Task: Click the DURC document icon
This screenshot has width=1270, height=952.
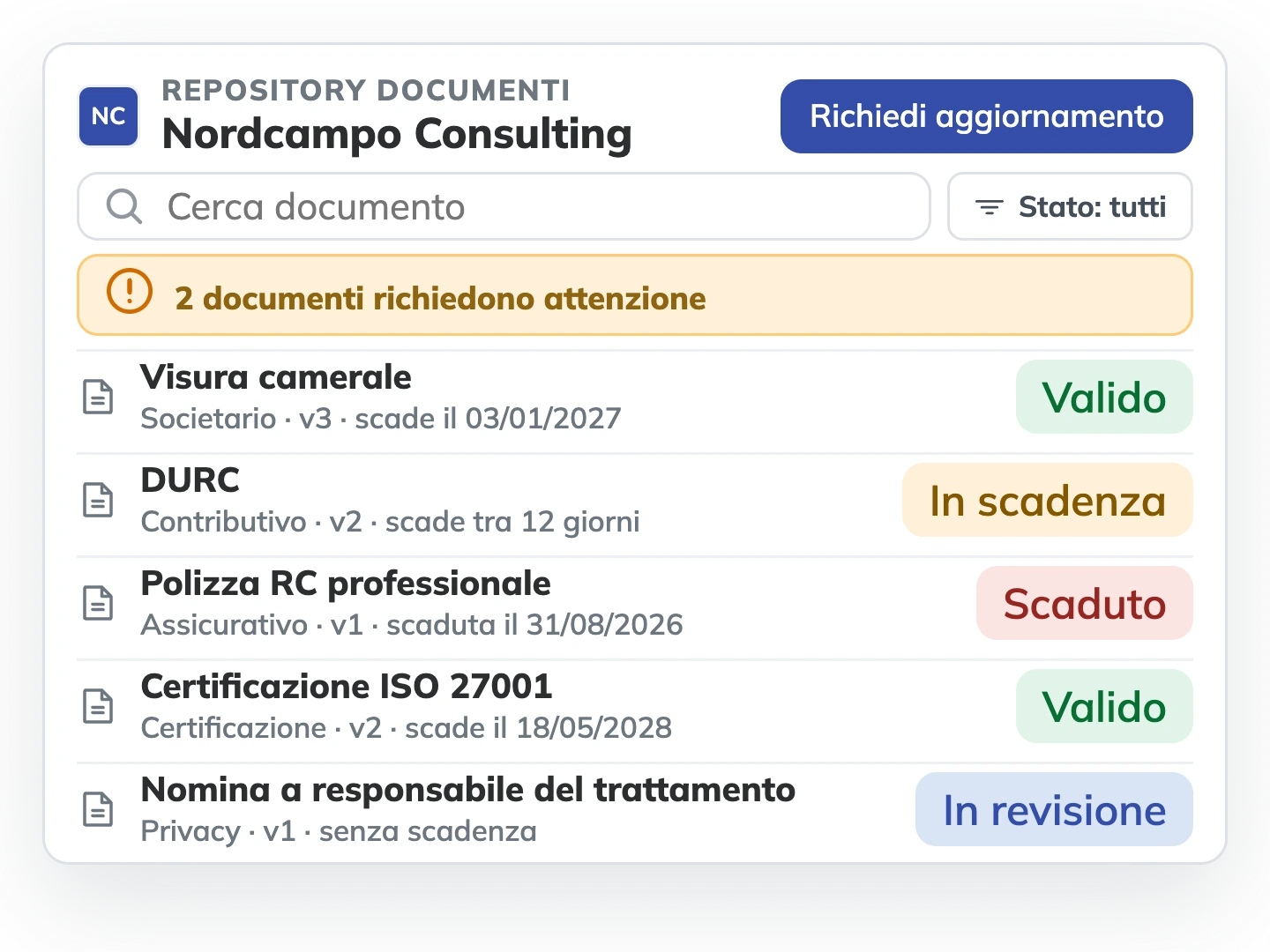Action: click(x=98, y=501)
